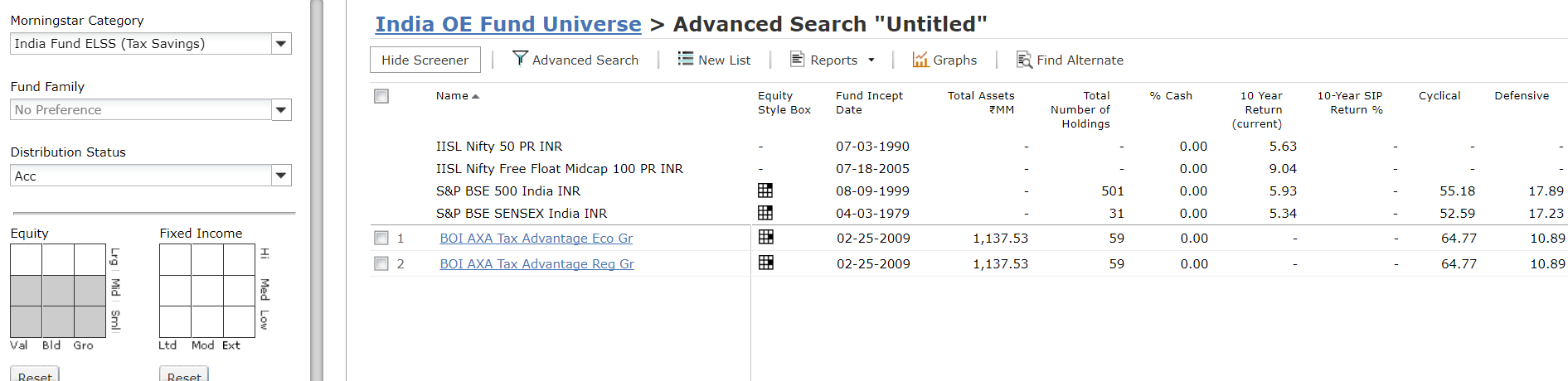Select Find Alternate in toolbar
The image size is (1568, 381).
click(1070, 60)
